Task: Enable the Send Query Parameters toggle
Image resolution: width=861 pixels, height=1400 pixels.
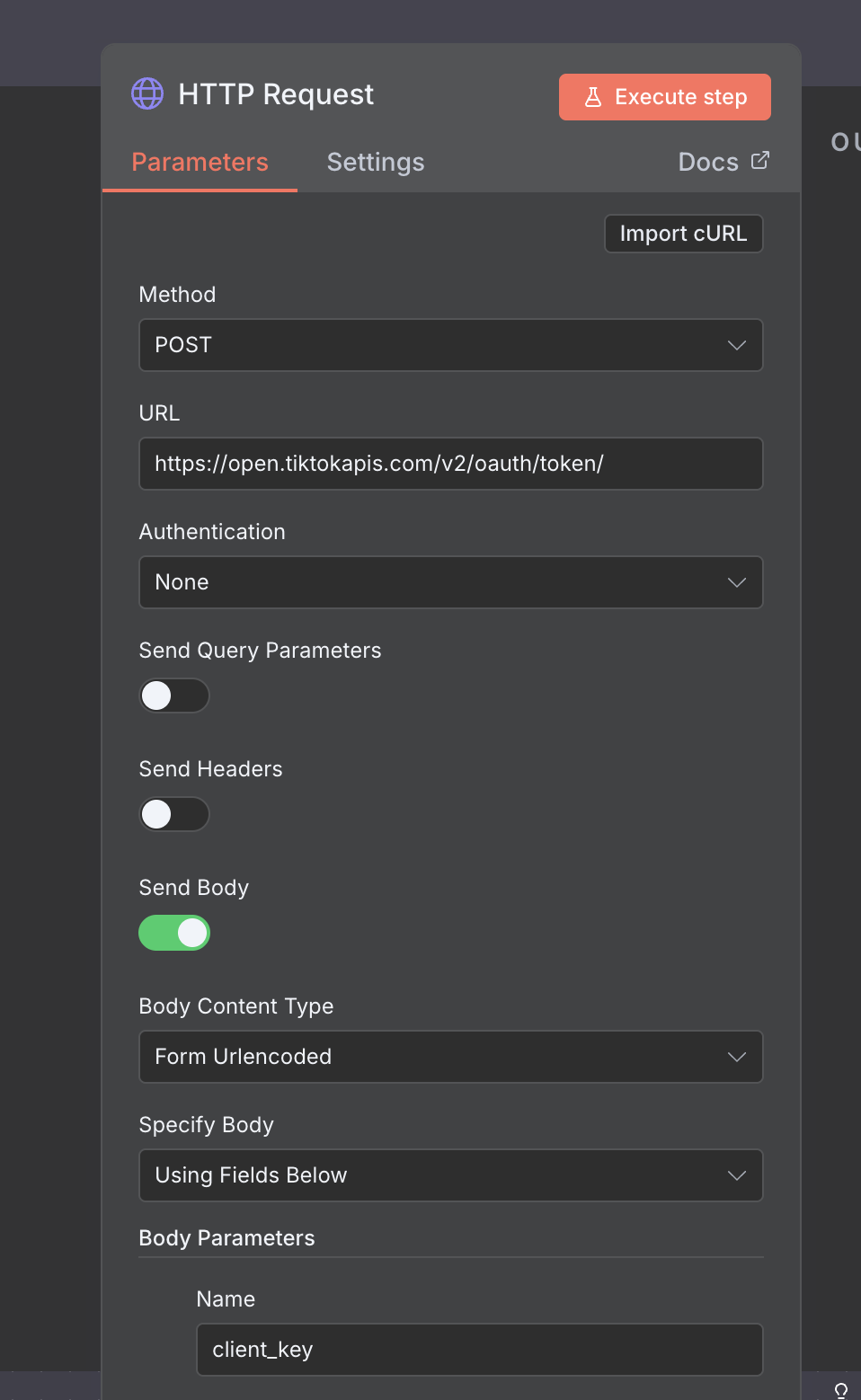Action: click(174, 696)
